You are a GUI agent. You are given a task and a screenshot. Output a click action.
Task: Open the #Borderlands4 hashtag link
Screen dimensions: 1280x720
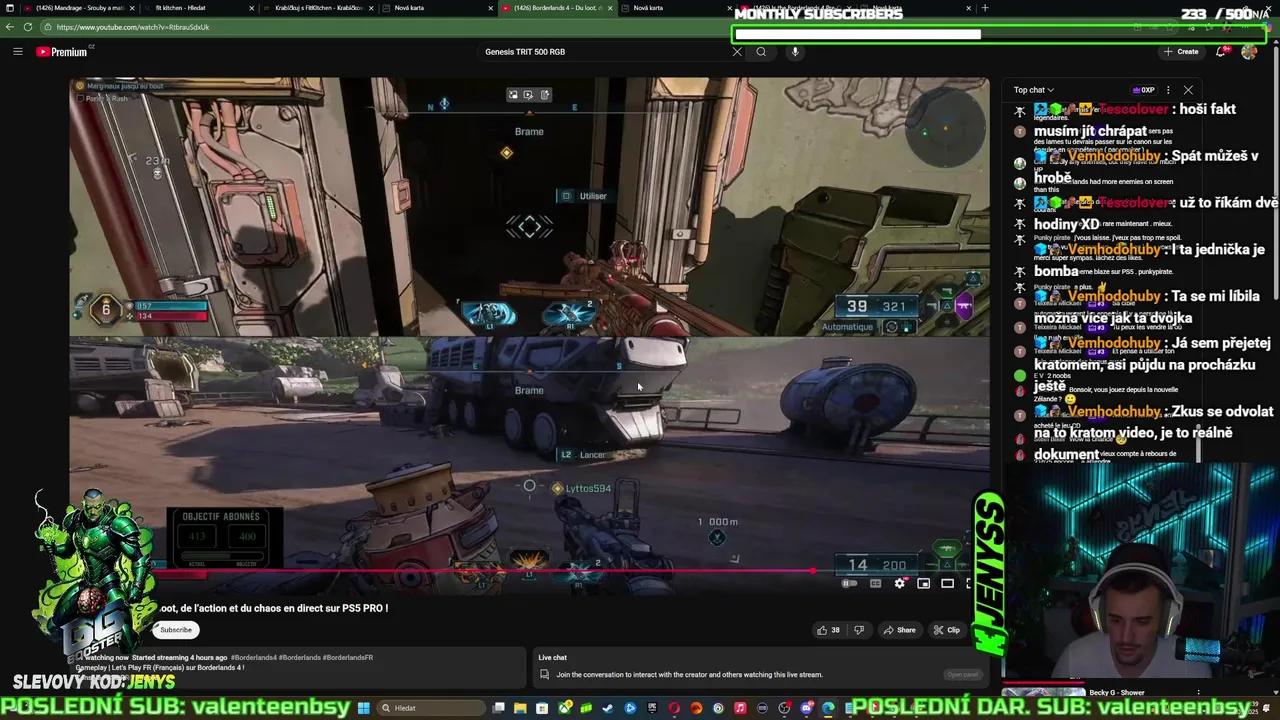tap(255, 658)
